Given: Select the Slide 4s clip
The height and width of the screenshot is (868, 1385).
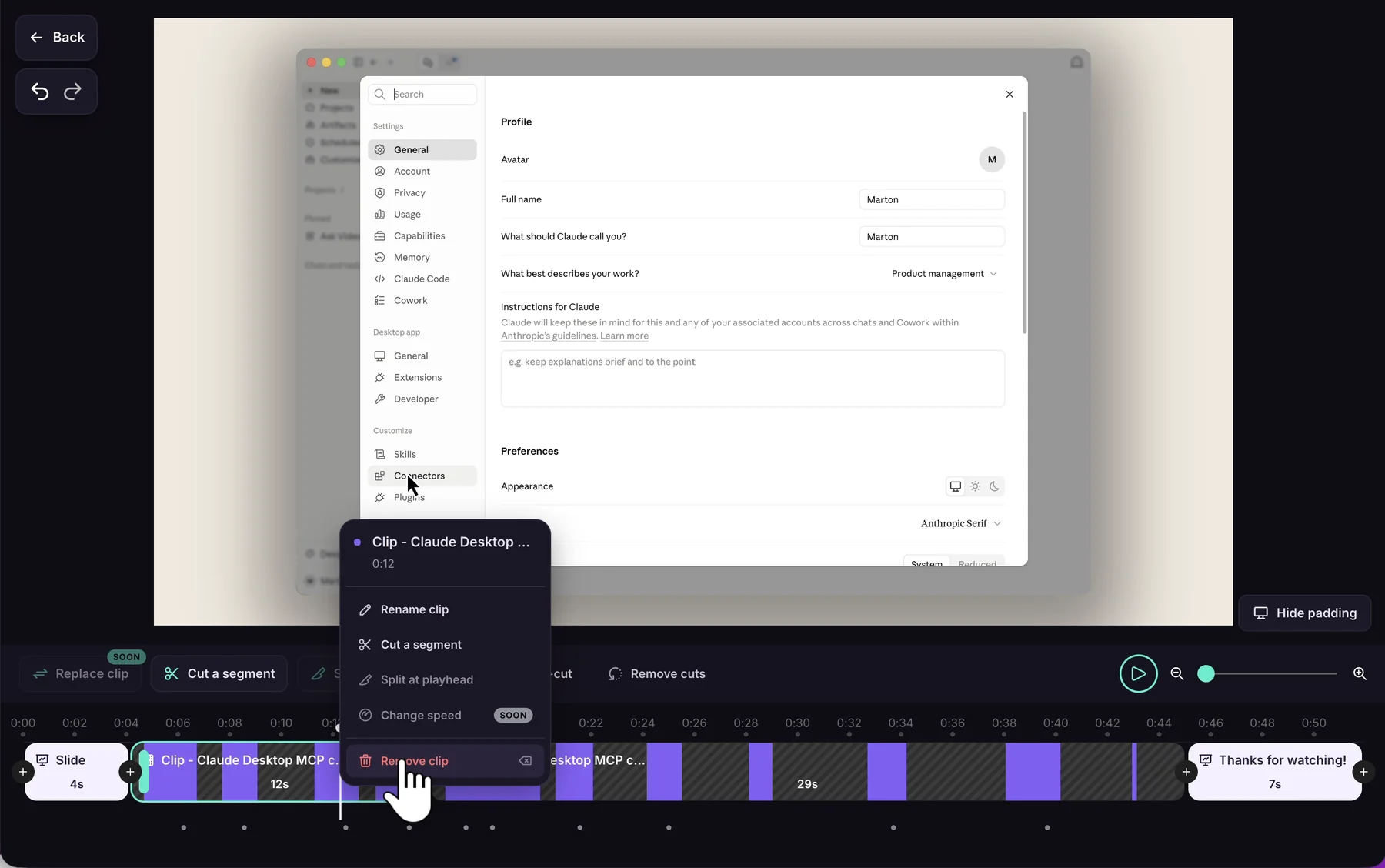Looking at the screenshot, I should [x=77, y=771].
